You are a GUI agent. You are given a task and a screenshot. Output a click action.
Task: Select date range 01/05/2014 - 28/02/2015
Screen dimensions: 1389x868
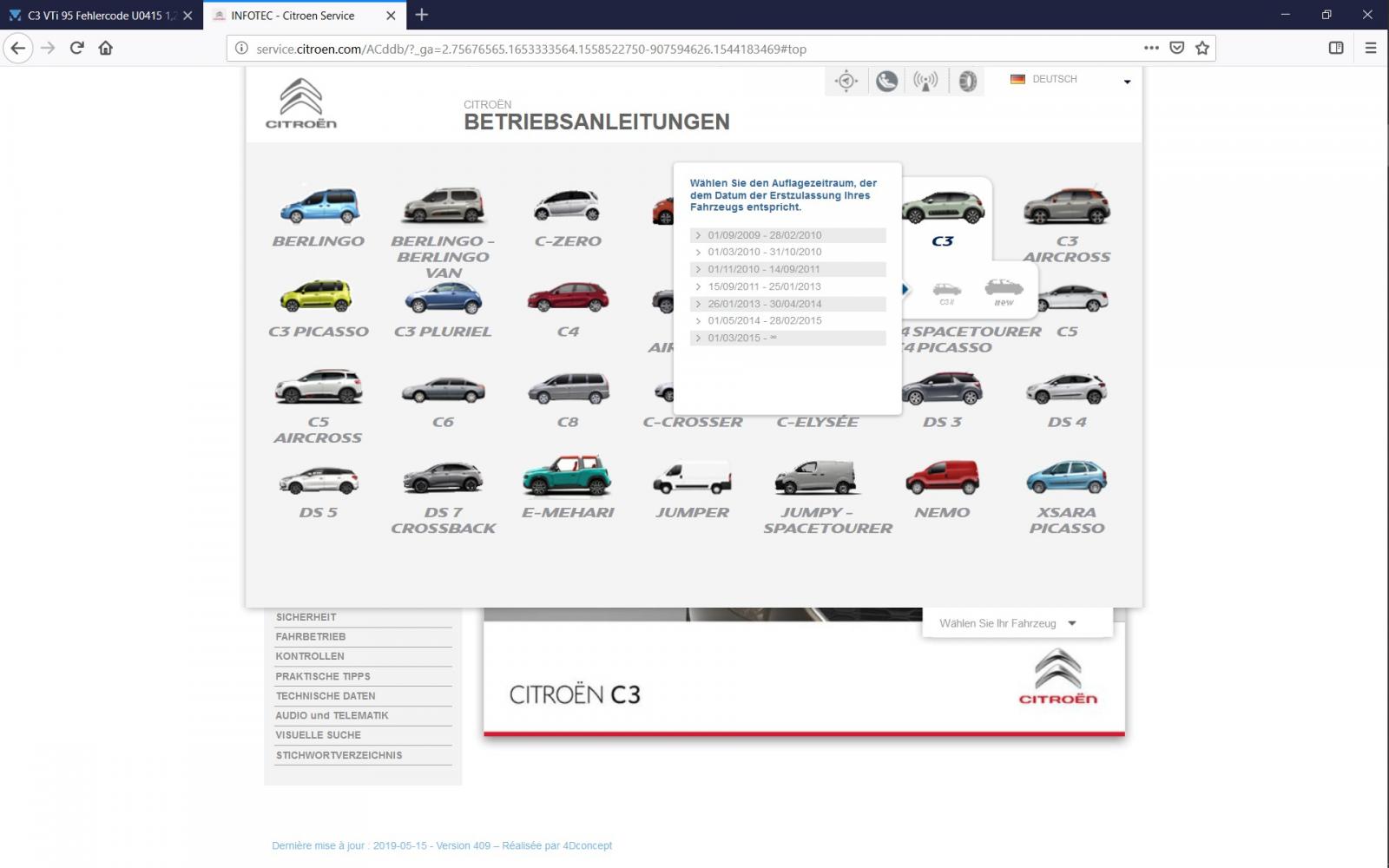(x=788, y=320)
